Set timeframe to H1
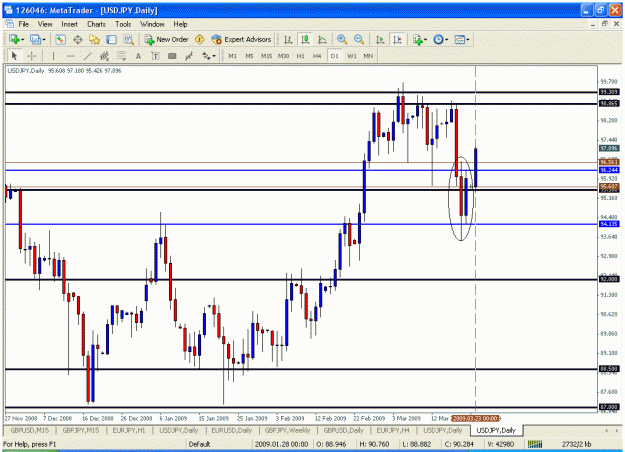625x452 pixels. point(301,56)
